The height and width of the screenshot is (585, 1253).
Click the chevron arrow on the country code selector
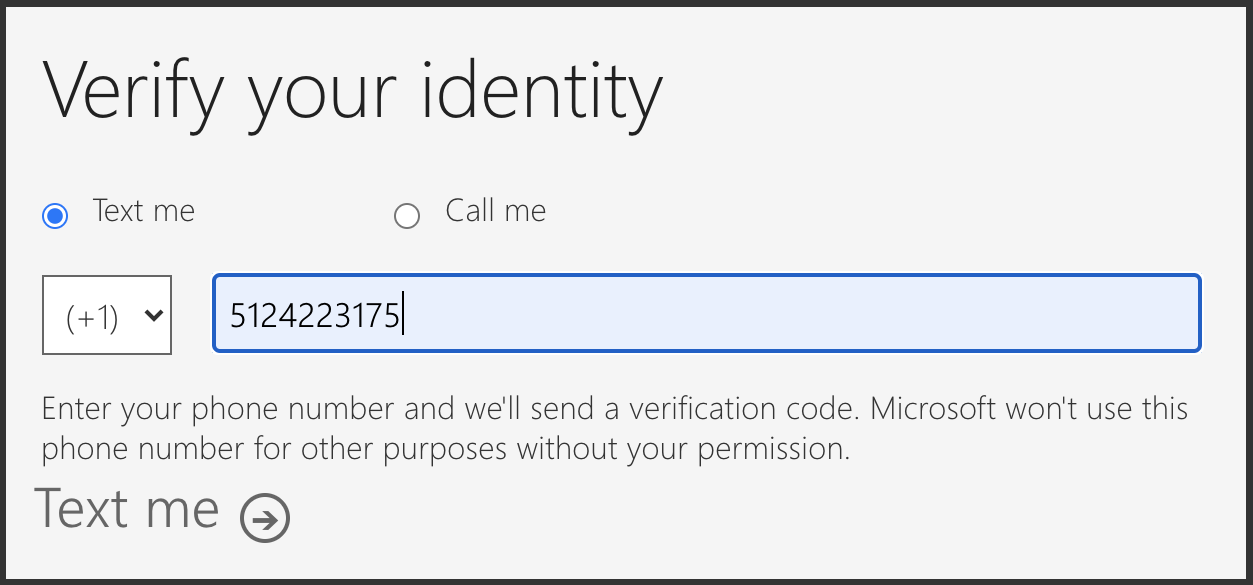(x=154, y=315)
